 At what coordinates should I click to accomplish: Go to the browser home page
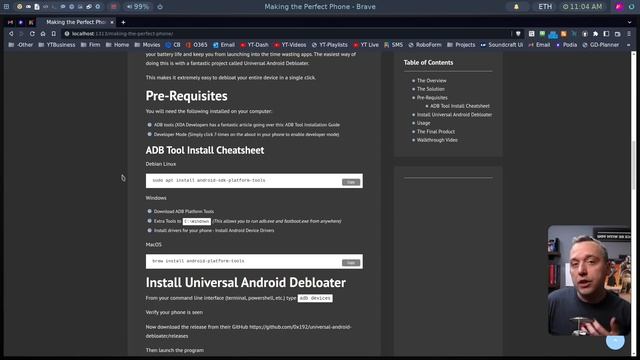[43, 34]
